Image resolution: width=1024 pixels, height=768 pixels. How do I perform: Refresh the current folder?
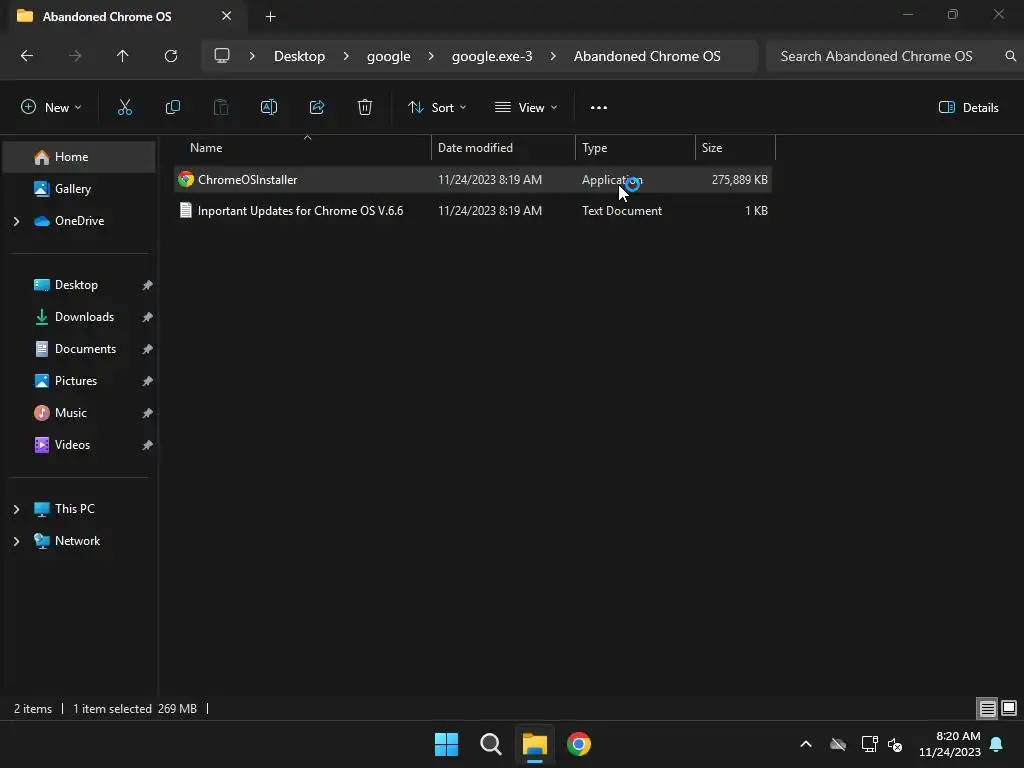pyautogui.click(x=170, y=56)
